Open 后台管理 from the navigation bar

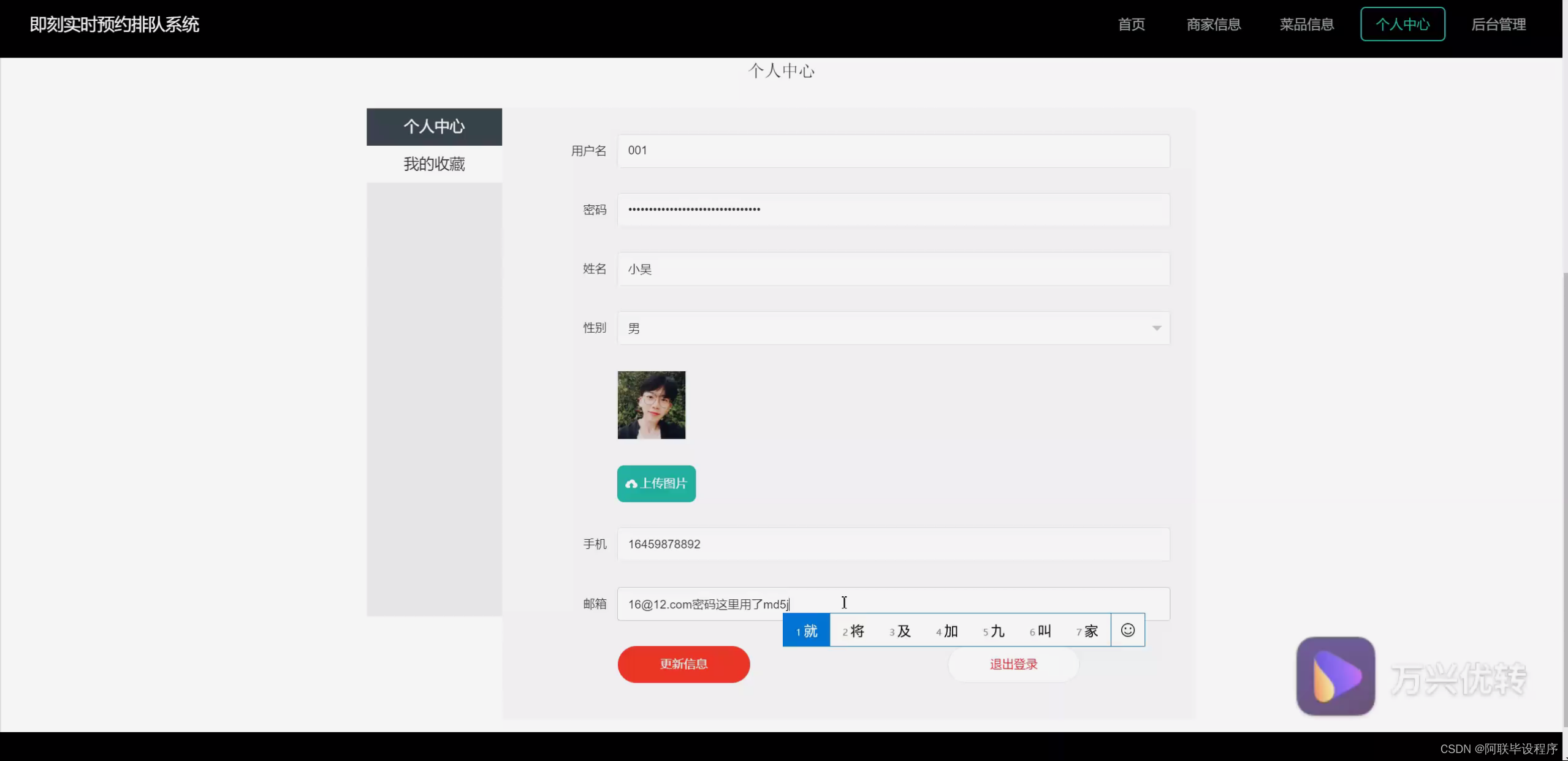pos(1499,25)
